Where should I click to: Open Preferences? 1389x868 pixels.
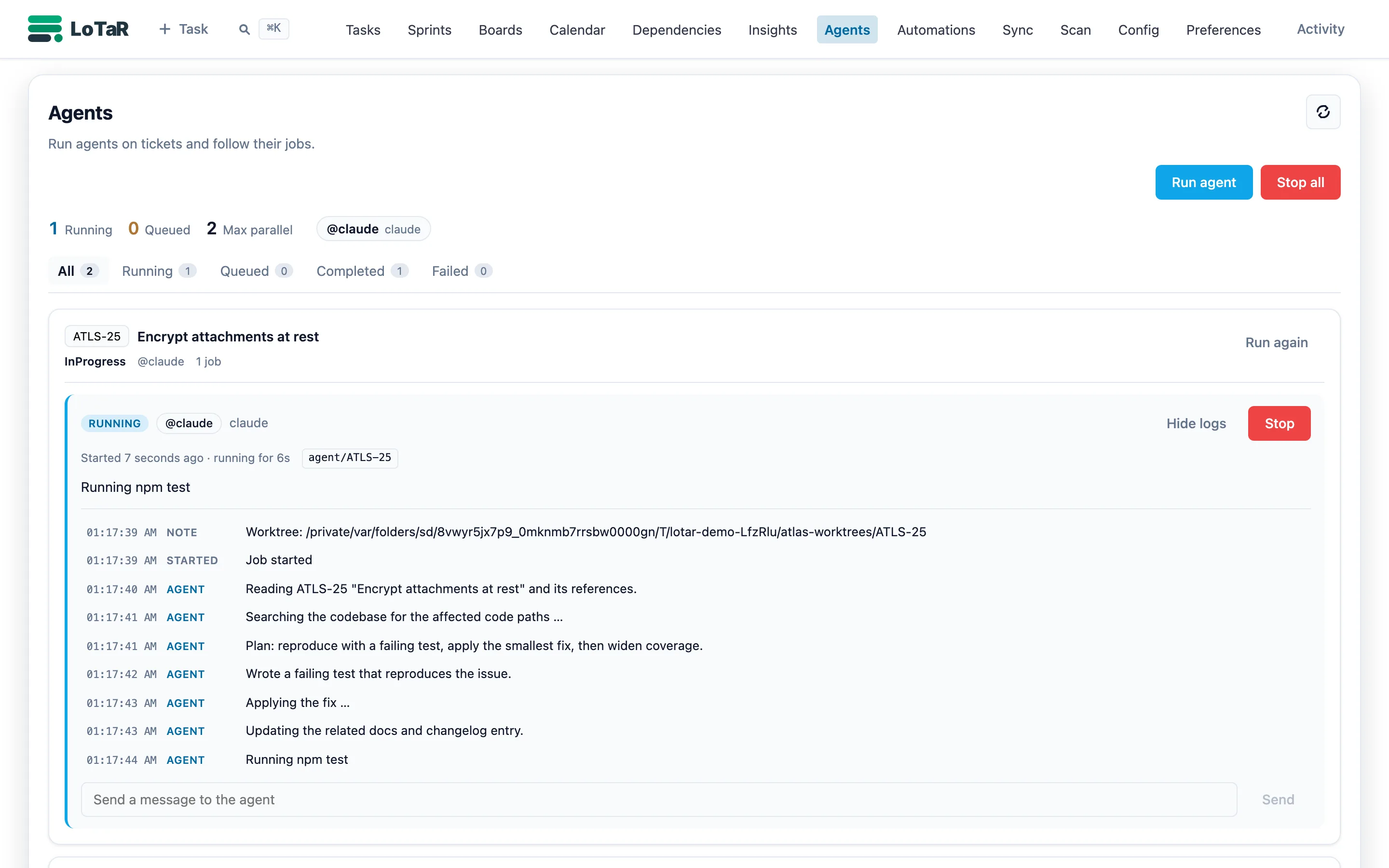(x=1223, y=30)
